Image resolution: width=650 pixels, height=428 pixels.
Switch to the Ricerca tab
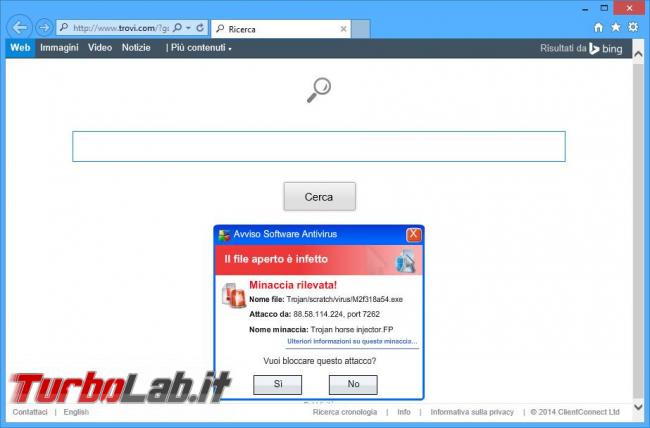tap(281, 29)
